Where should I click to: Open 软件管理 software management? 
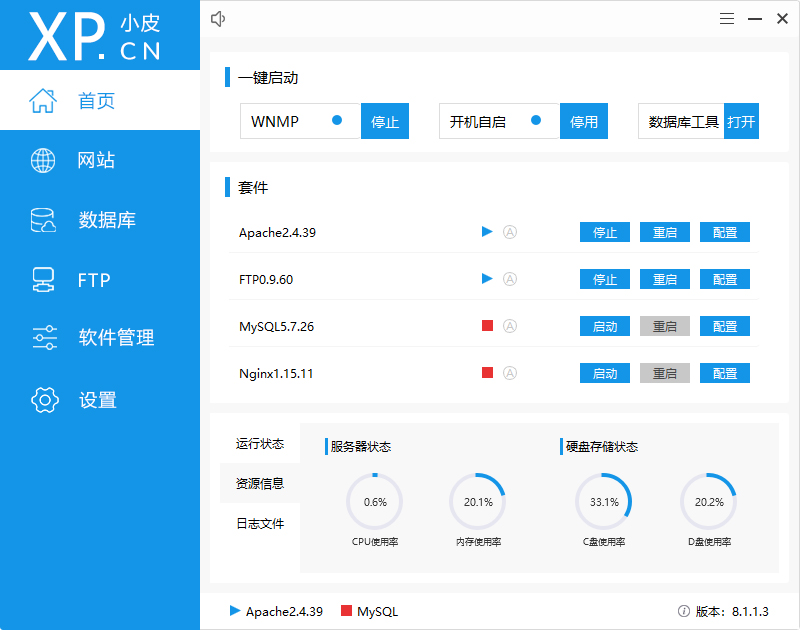tap(100, 337)
